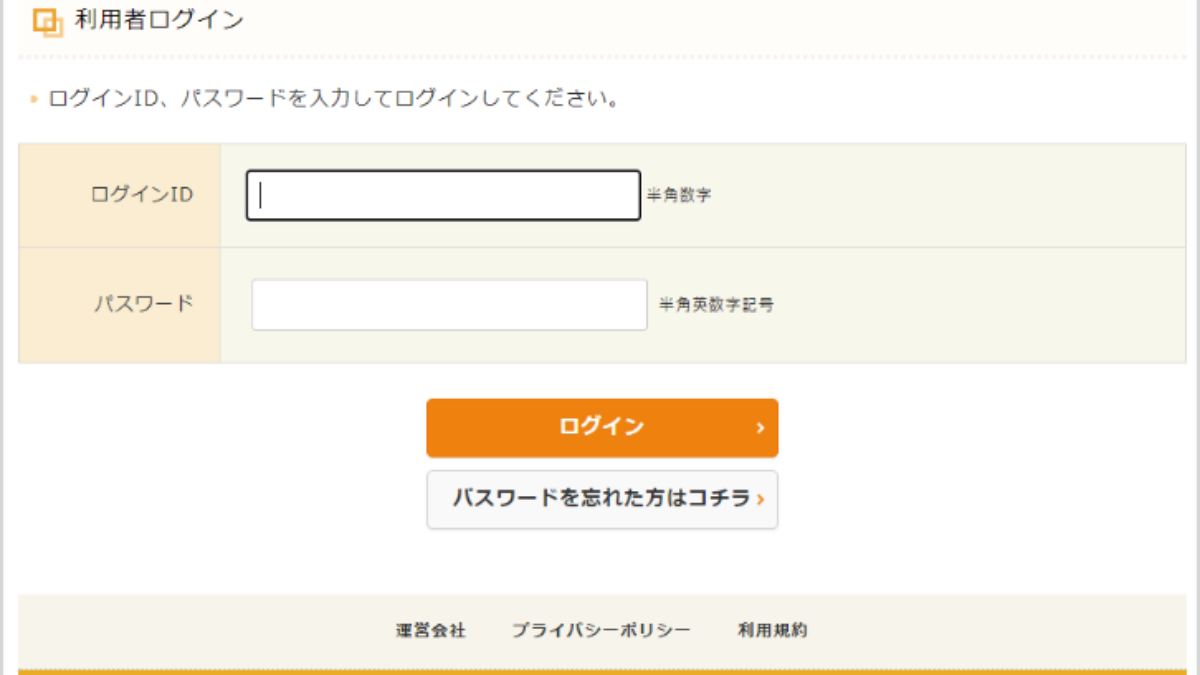Click the 半角数字 hint text
Screen dimensions: 1200x675
679,195
